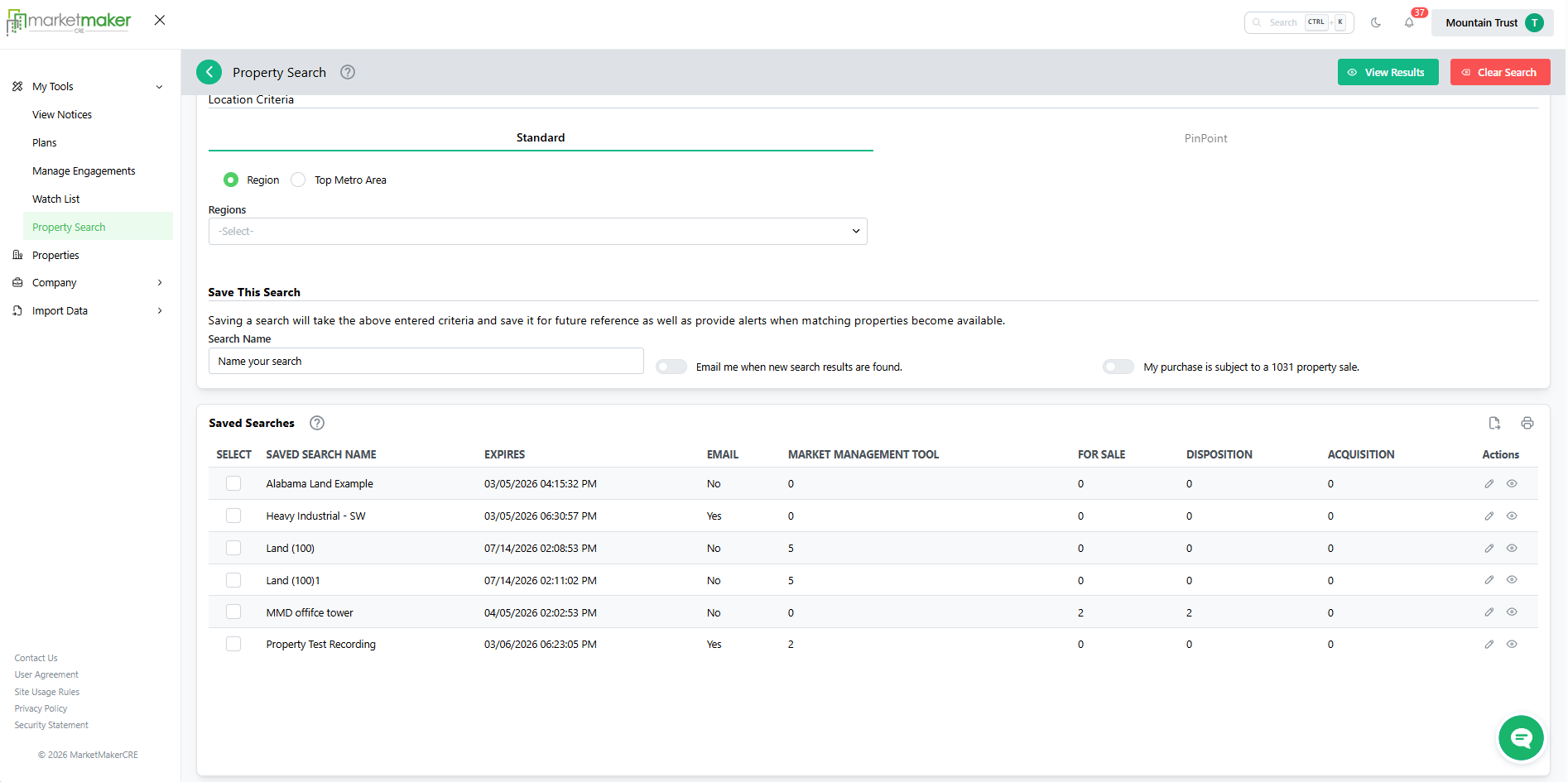Edit the Alabama Land Example search
The height and width of the screenshot is (782, 1568).
click(1489, 484)
